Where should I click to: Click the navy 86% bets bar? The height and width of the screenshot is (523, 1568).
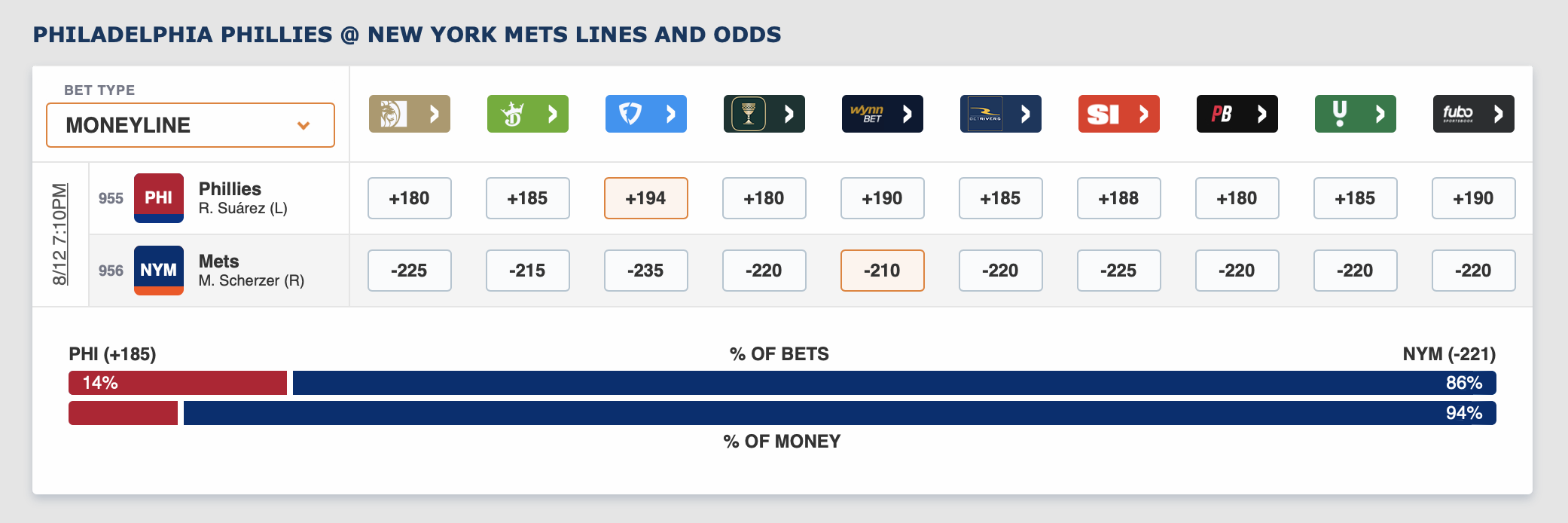pyautogui.click(x=894, y=383)
